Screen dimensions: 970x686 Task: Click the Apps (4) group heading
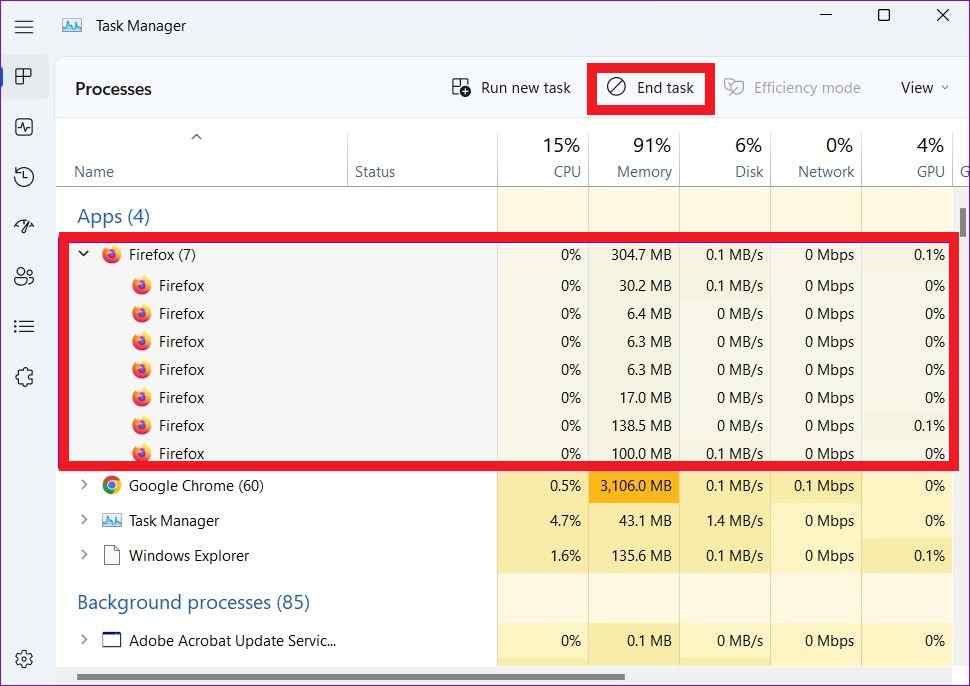pyautogui.click(x=113, y=217)
